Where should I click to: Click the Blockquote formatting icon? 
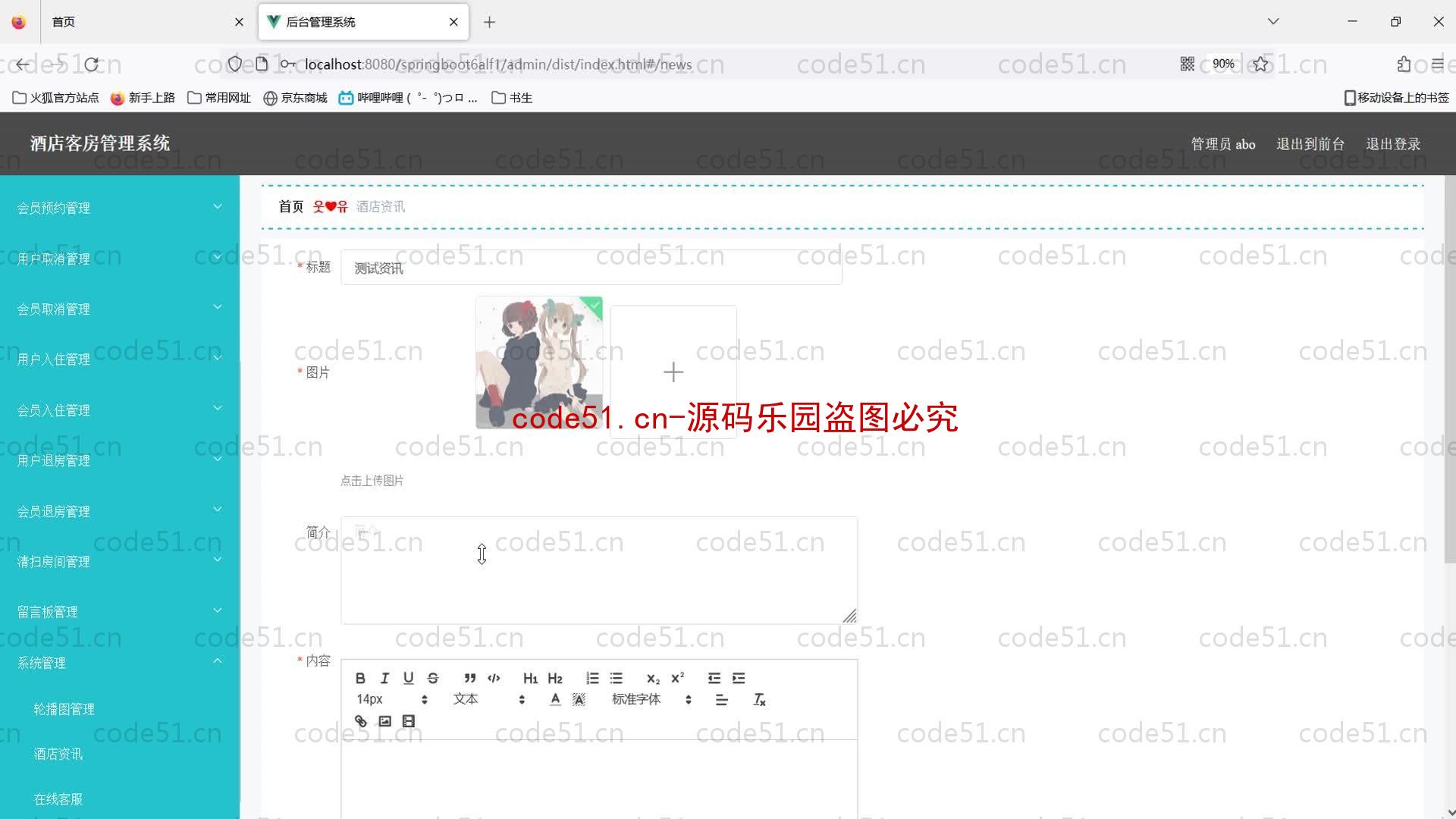pos(470,678)
